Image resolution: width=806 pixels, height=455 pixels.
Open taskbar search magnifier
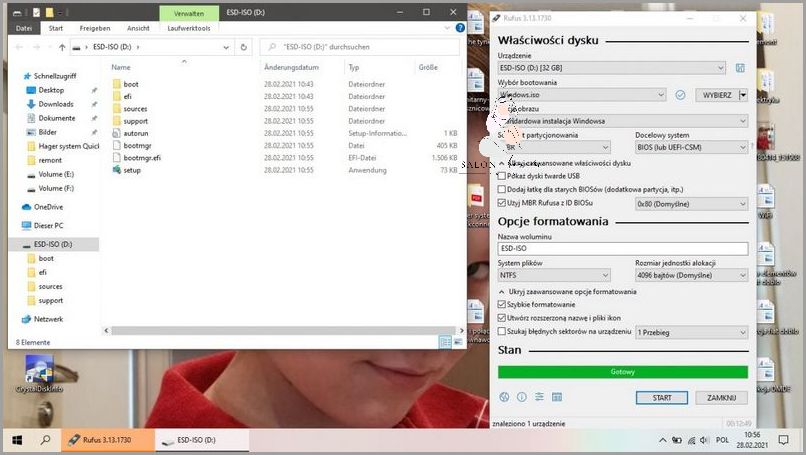[46, 440]
